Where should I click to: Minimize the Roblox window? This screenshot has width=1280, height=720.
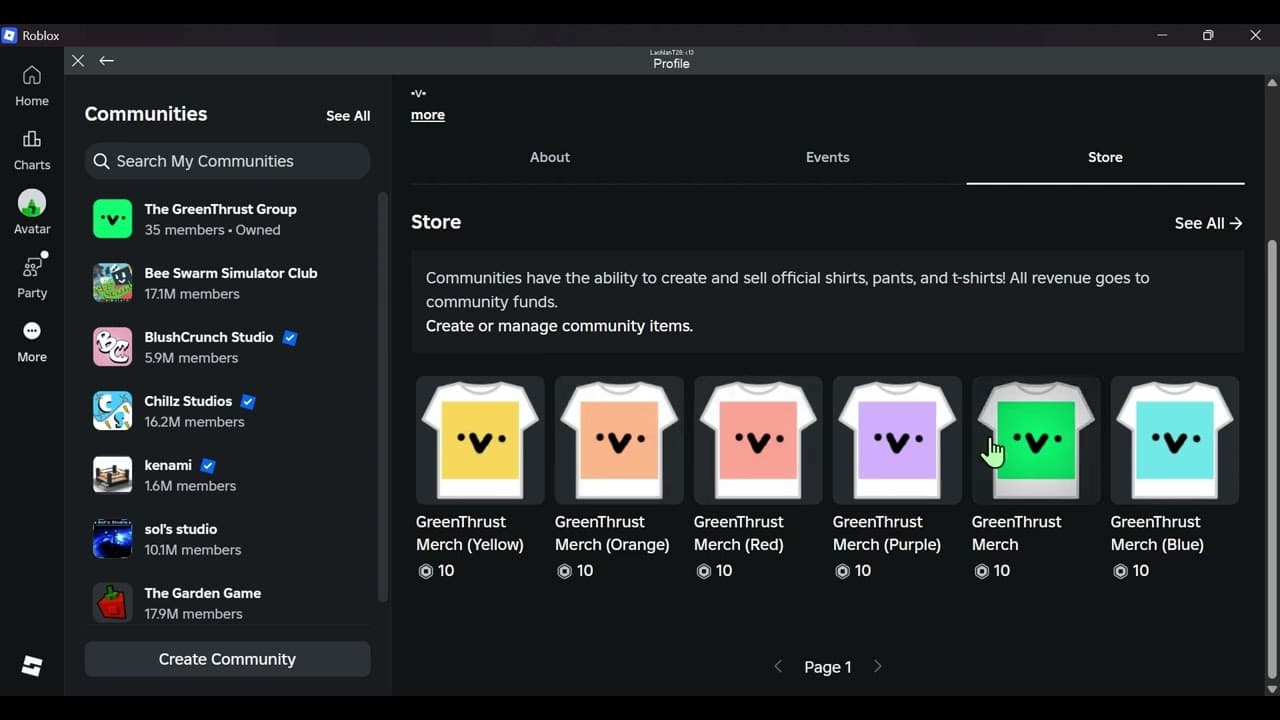pos(1162,35)
